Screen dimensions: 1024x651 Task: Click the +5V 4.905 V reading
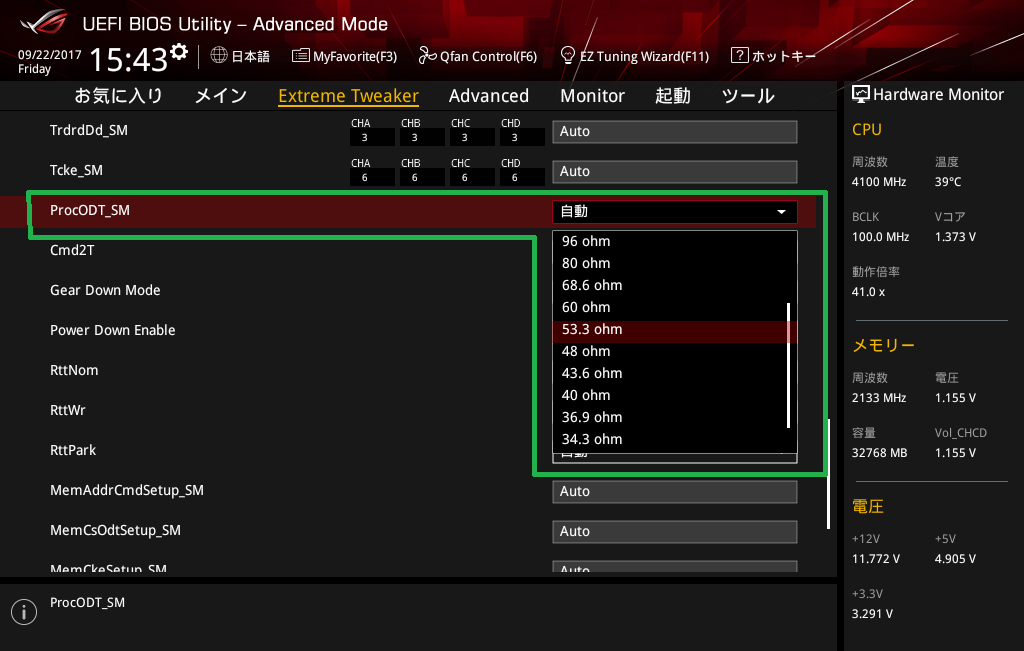coord(955,559)
